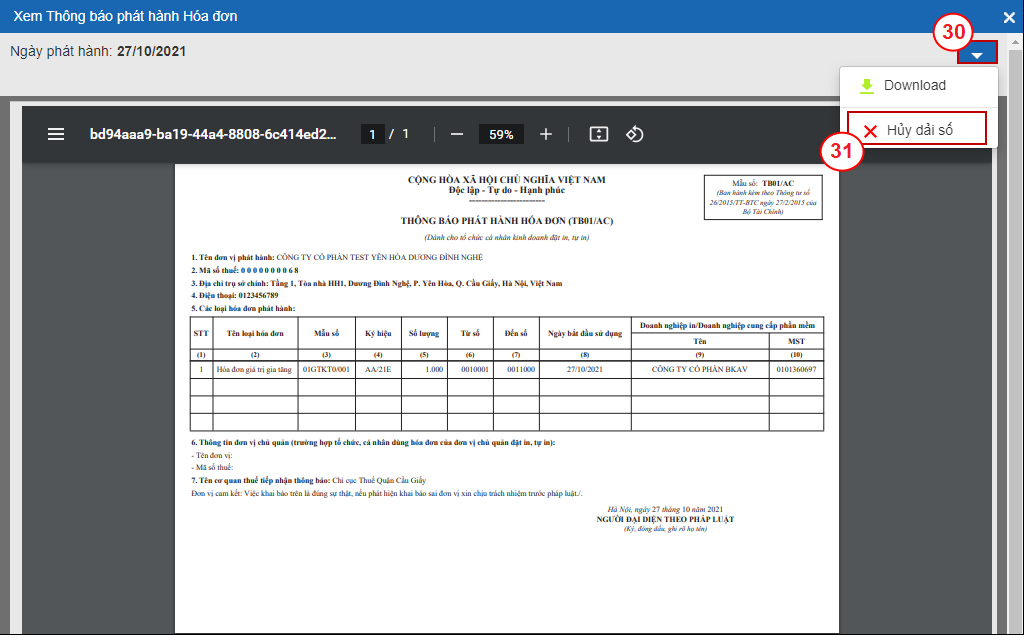1024x635 pixels.
Task: Click the Chi cục Thuế Quận Cầu Giấy text
Action: click(379, 480)
